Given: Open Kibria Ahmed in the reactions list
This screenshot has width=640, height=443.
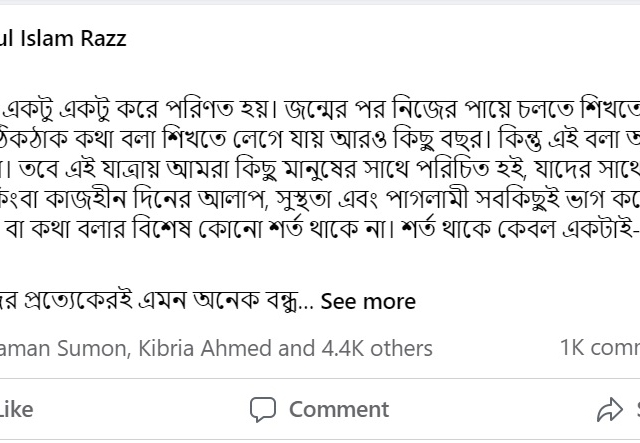Looking at the screenshot, I should point(209,348).
